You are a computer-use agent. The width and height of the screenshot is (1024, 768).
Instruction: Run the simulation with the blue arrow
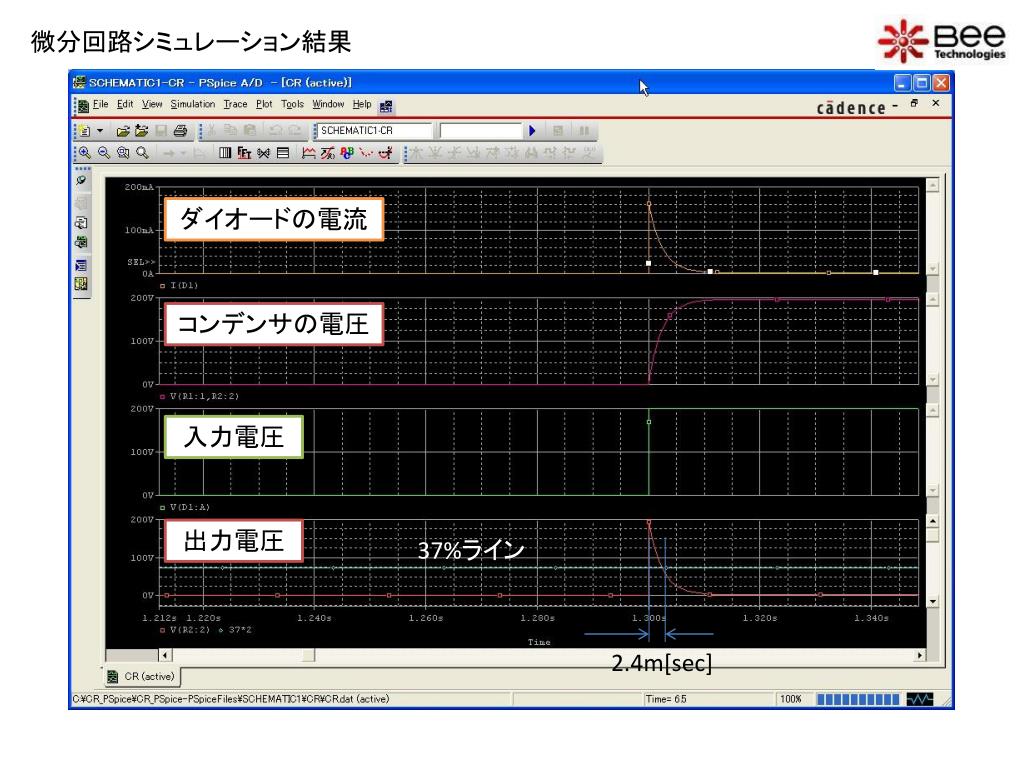pyautogui.click(x=532, y=131)
